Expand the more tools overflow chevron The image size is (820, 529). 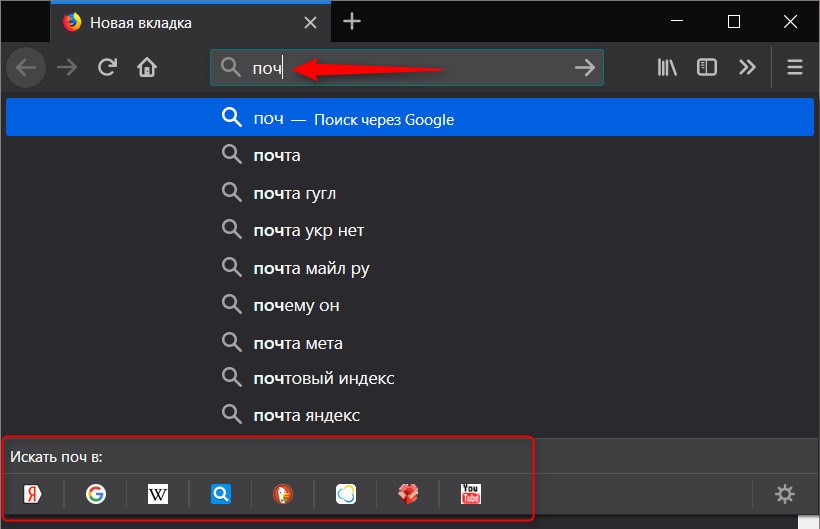(x=747, y=67)
